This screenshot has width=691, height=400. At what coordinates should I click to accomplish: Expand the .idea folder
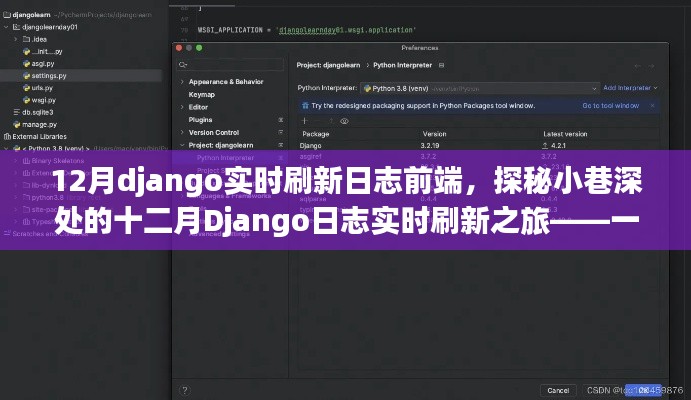(16, 39)
